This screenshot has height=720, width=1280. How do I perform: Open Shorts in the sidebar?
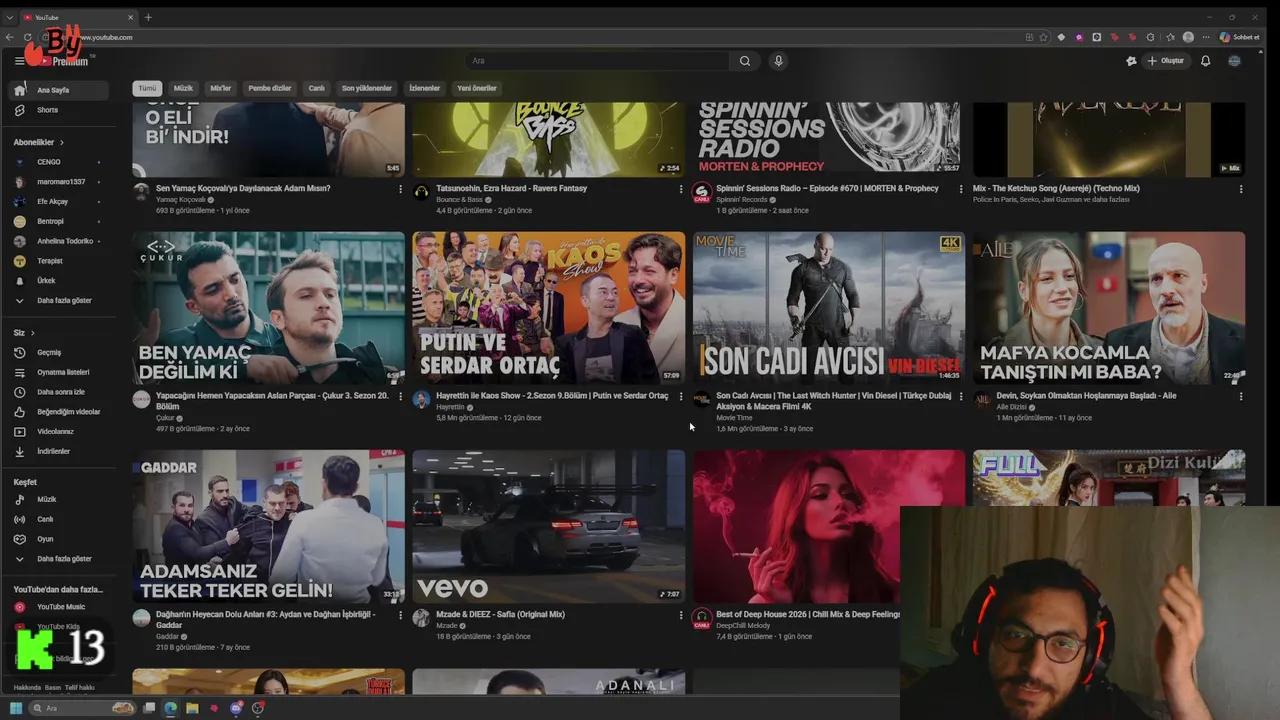(x=60, y=110)
